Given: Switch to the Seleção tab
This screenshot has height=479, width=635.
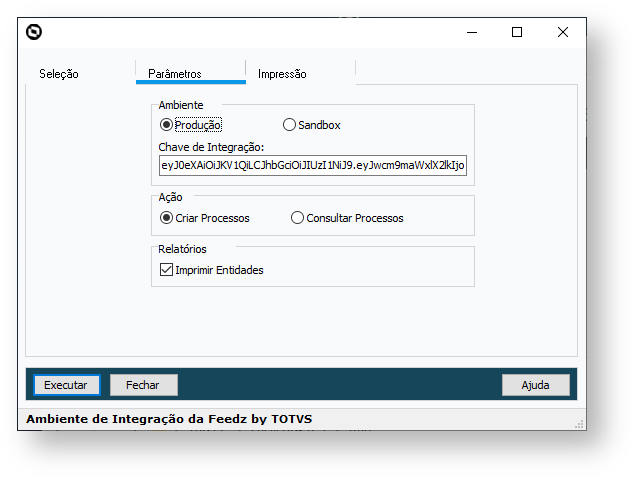Looking at the screenshot, I should [59, 74].
